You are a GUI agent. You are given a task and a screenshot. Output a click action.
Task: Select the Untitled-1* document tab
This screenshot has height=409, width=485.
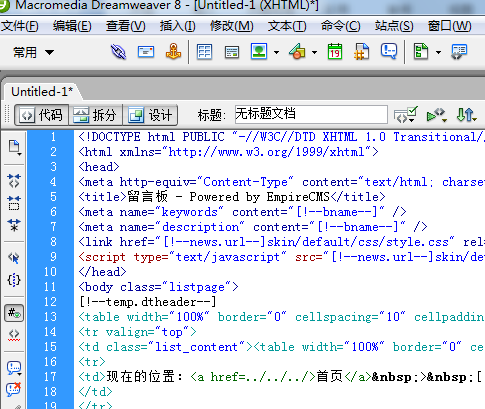(x=42, y=92)
